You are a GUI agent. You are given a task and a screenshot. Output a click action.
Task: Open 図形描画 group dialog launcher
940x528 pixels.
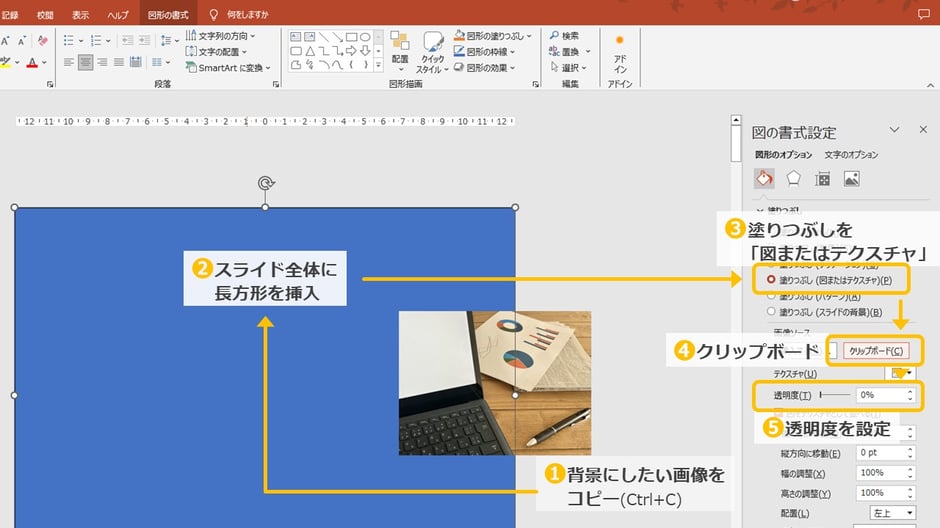[x=535, y=85]
